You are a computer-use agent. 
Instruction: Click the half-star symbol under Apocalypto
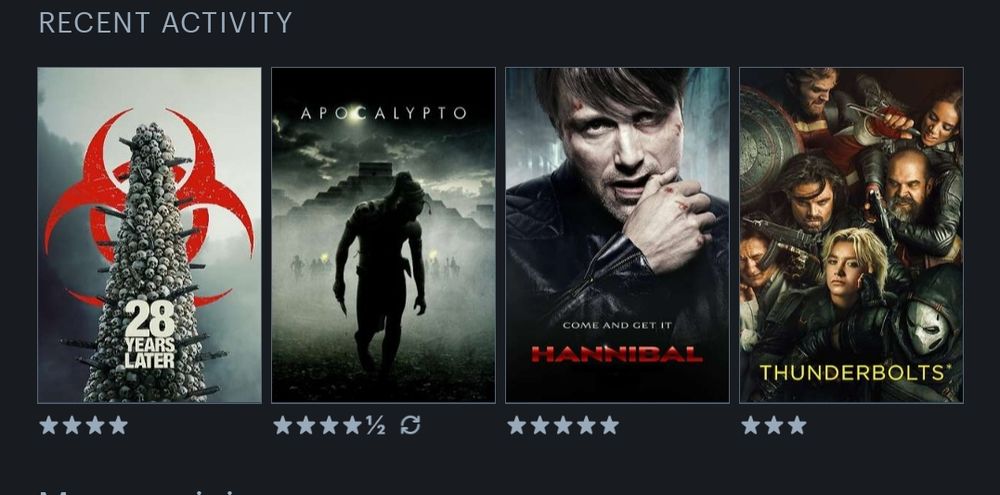[x=376, y=425]
